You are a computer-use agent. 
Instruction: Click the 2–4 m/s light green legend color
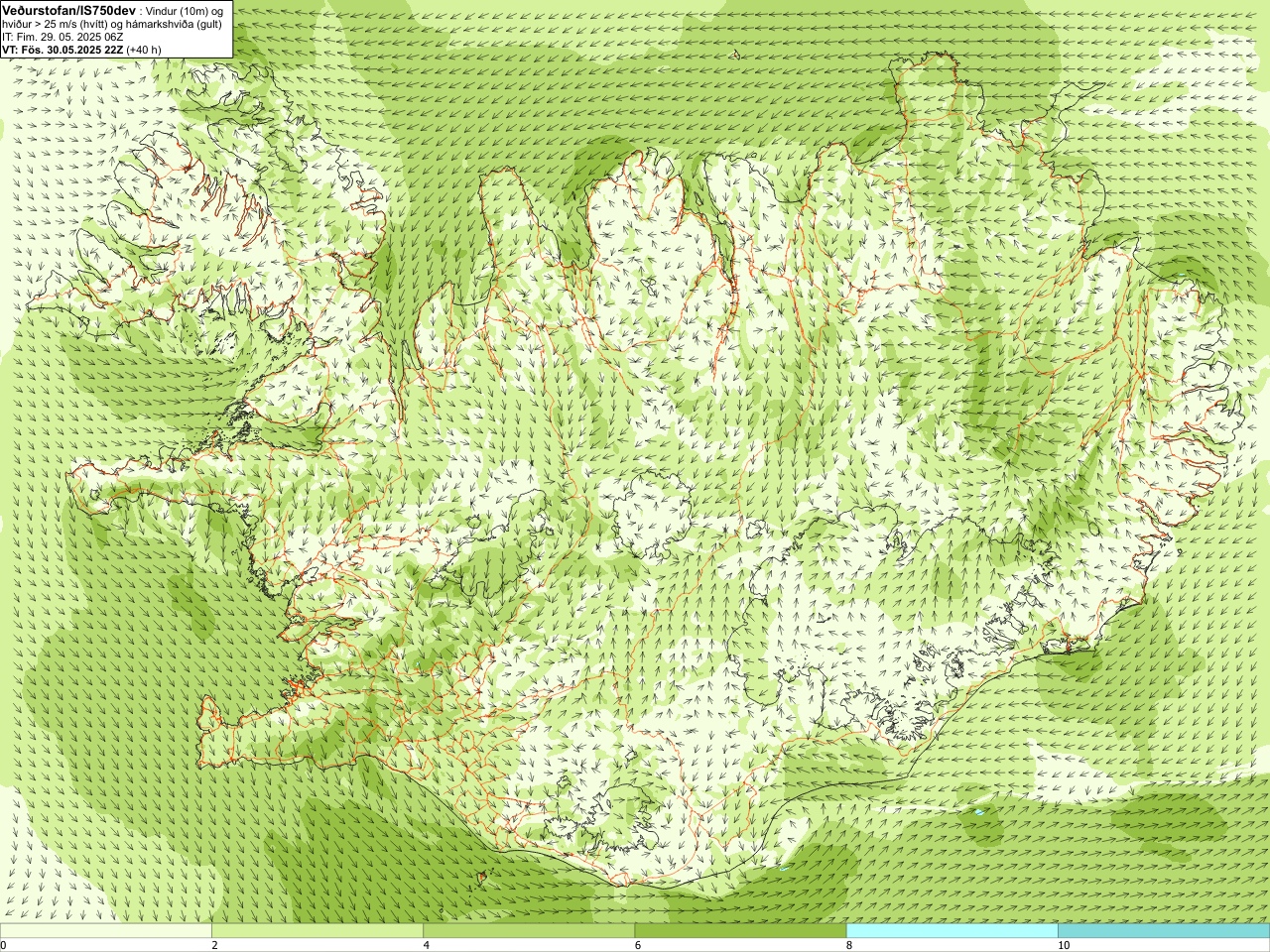(x=317, y=931)
